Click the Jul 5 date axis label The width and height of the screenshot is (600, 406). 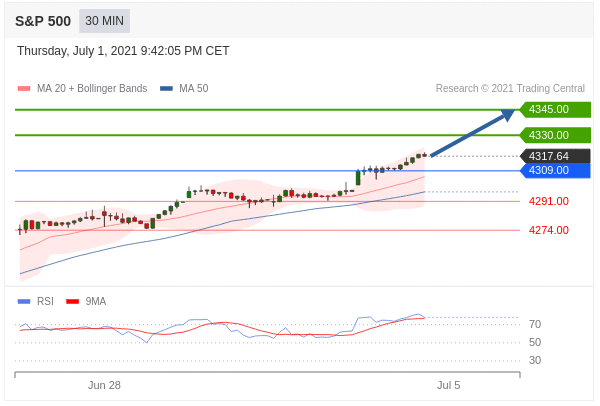pos(448,385)
